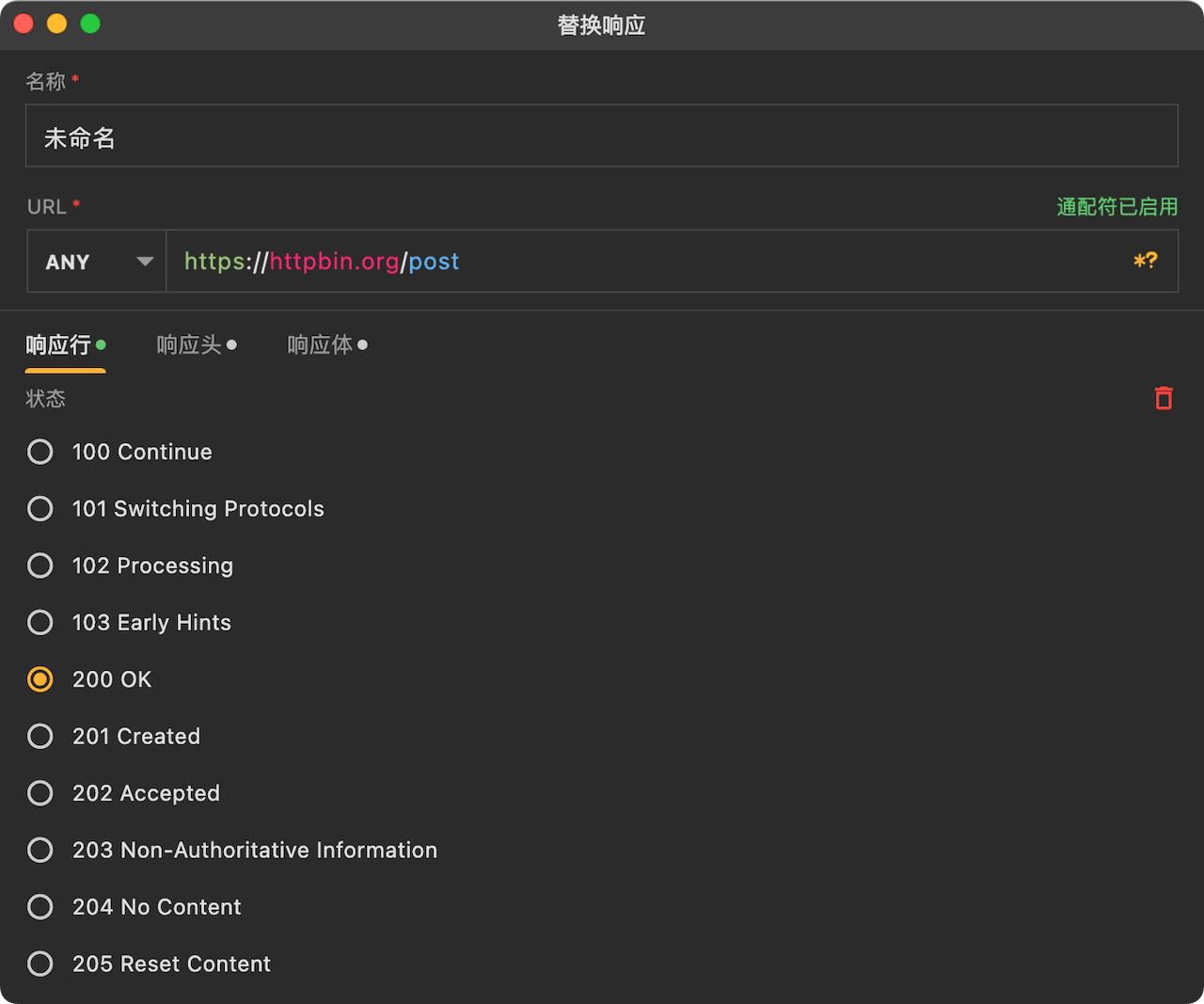Open the 响应头 tab
The height and width of the screenshot is (1004, 1204).
coord(197,345)
